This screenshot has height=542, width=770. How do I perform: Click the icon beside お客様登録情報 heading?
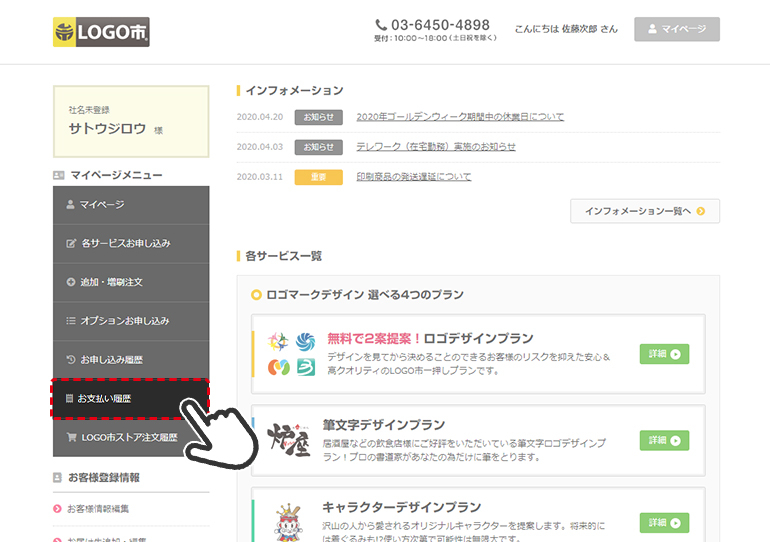(x=57, y=478)
